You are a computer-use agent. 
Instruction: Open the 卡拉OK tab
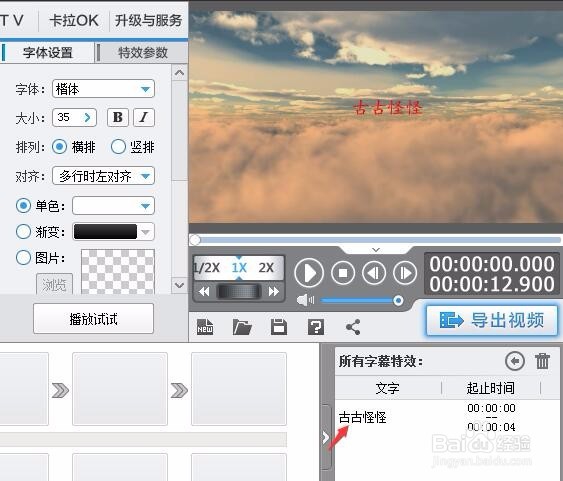pyautogui.click(x=74, y=20)
